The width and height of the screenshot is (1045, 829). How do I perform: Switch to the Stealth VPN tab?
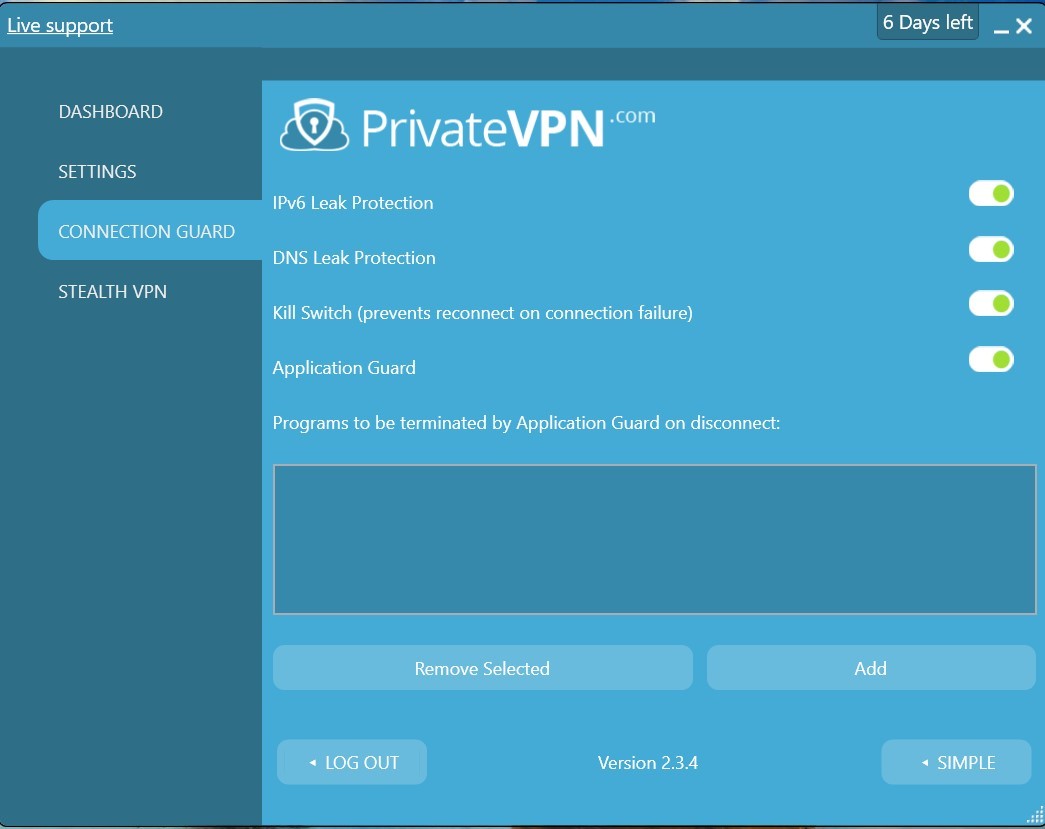113,292
